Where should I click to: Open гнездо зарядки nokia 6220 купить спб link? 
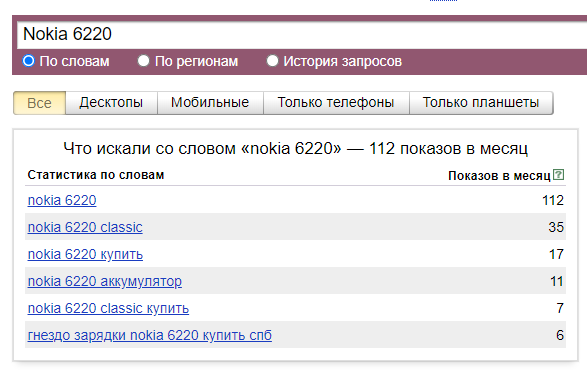click(150, 335)
